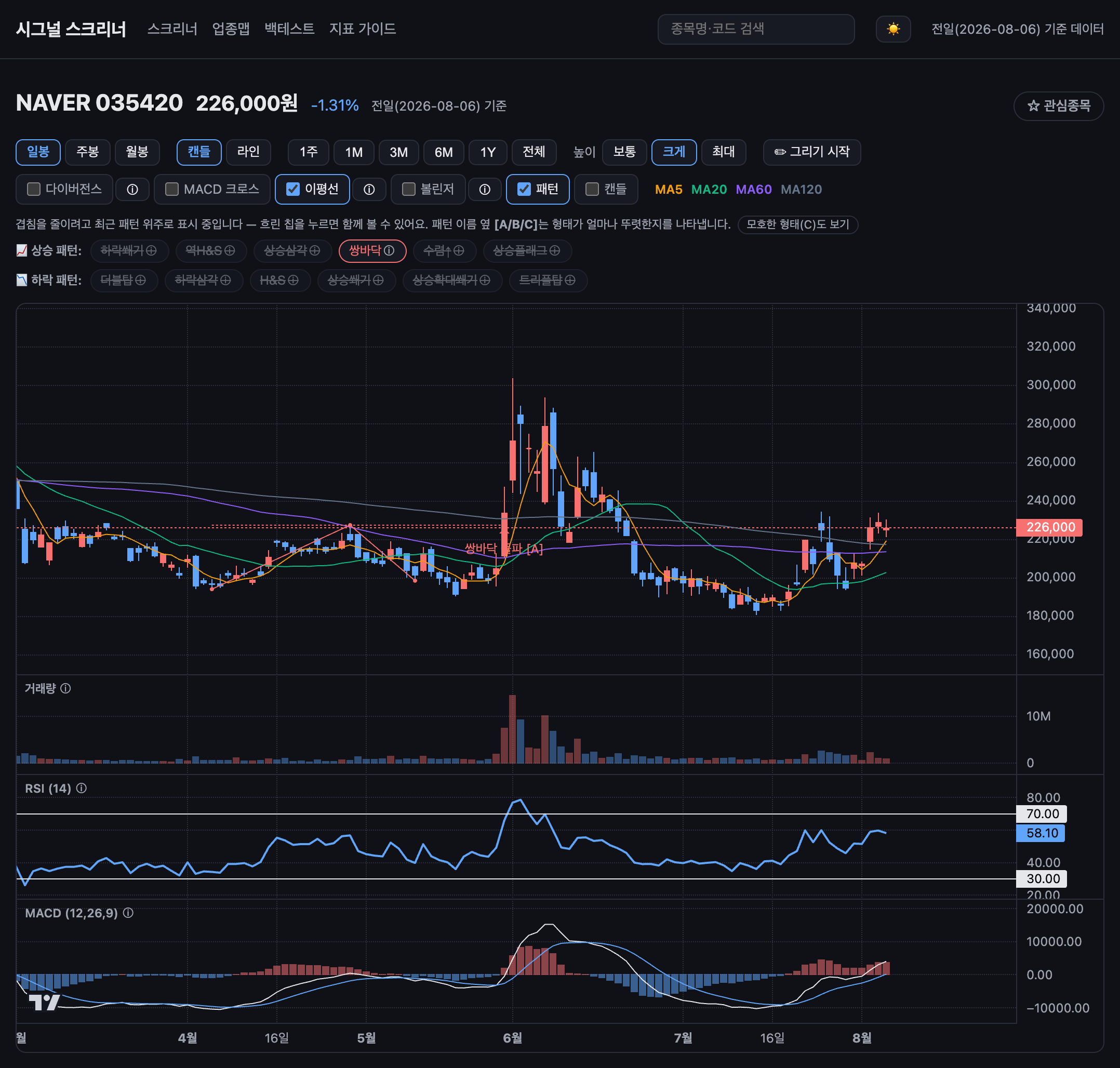Uncheck the 패턴 checkbox
The width and height of the screenshot is (1120, 1068).
pyautogui.click(x=524, y=189)
